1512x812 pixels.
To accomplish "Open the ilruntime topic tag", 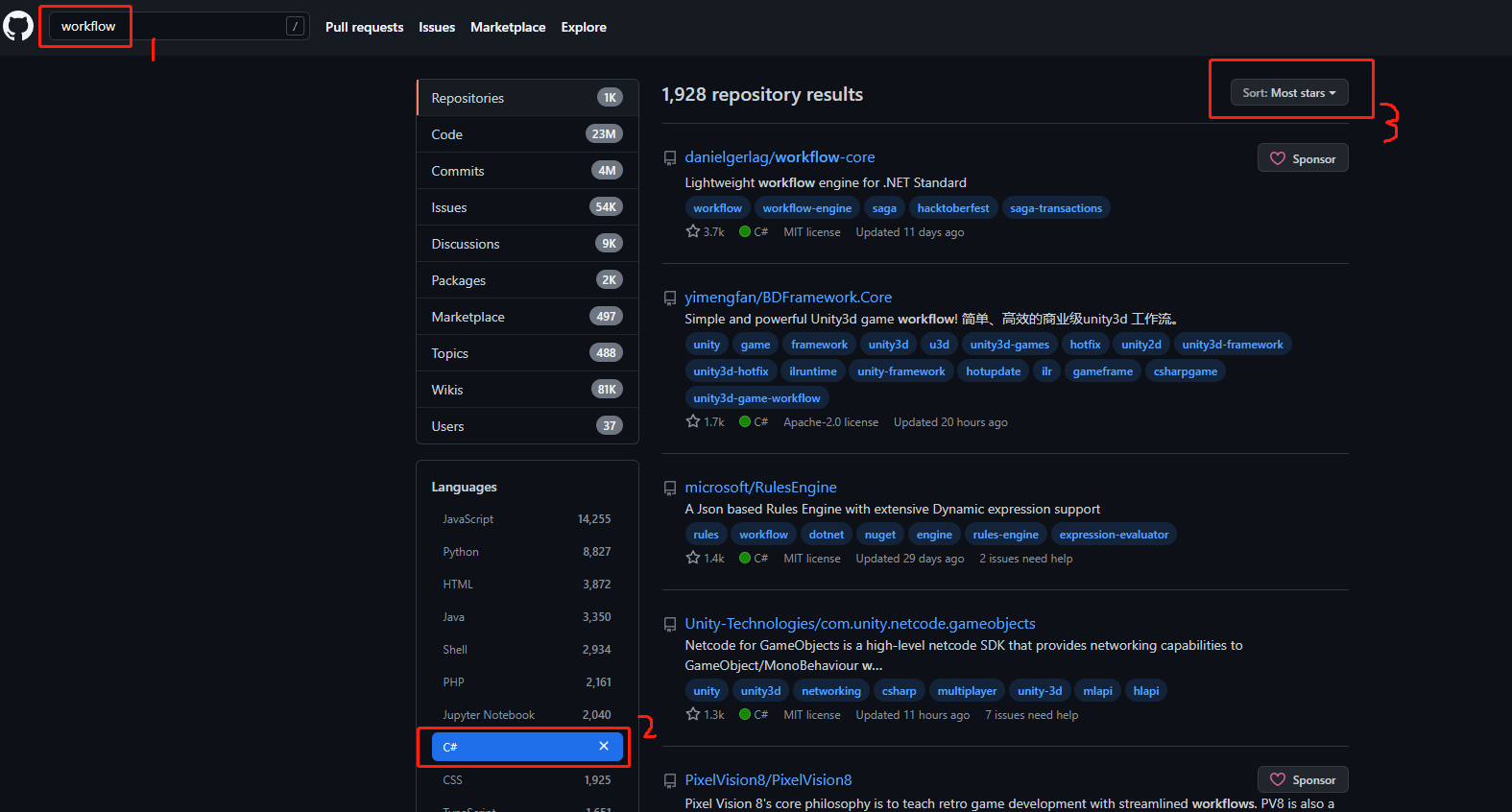I will coord(812,371).
